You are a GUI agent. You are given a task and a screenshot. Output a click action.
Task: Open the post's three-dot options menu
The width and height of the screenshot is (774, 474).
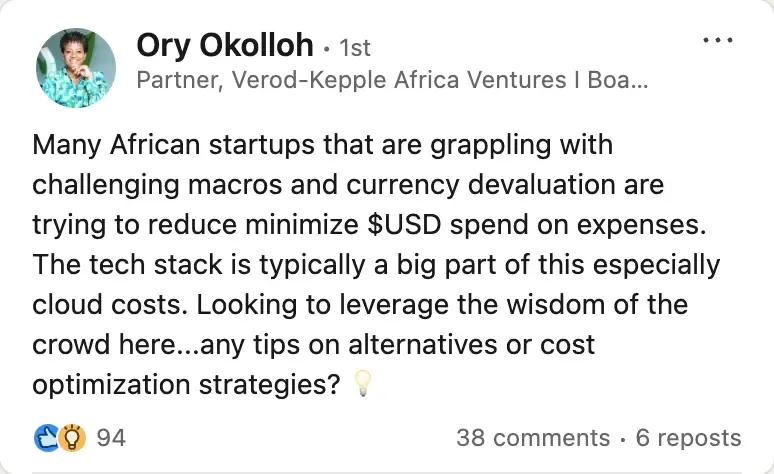[718, 42]
